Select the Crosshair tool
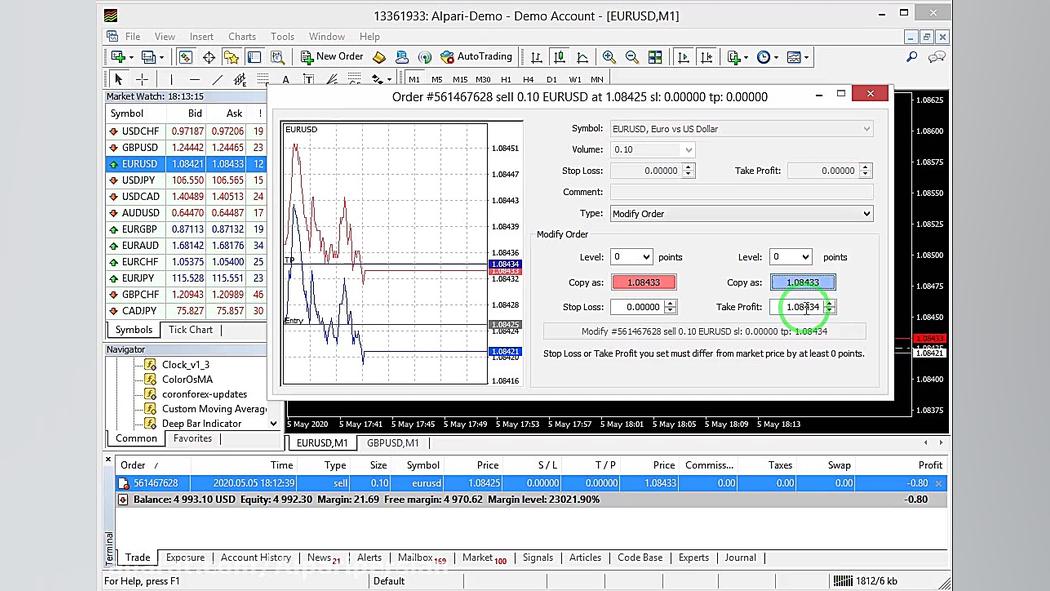 pyautogui.click(x=142, y=79)
